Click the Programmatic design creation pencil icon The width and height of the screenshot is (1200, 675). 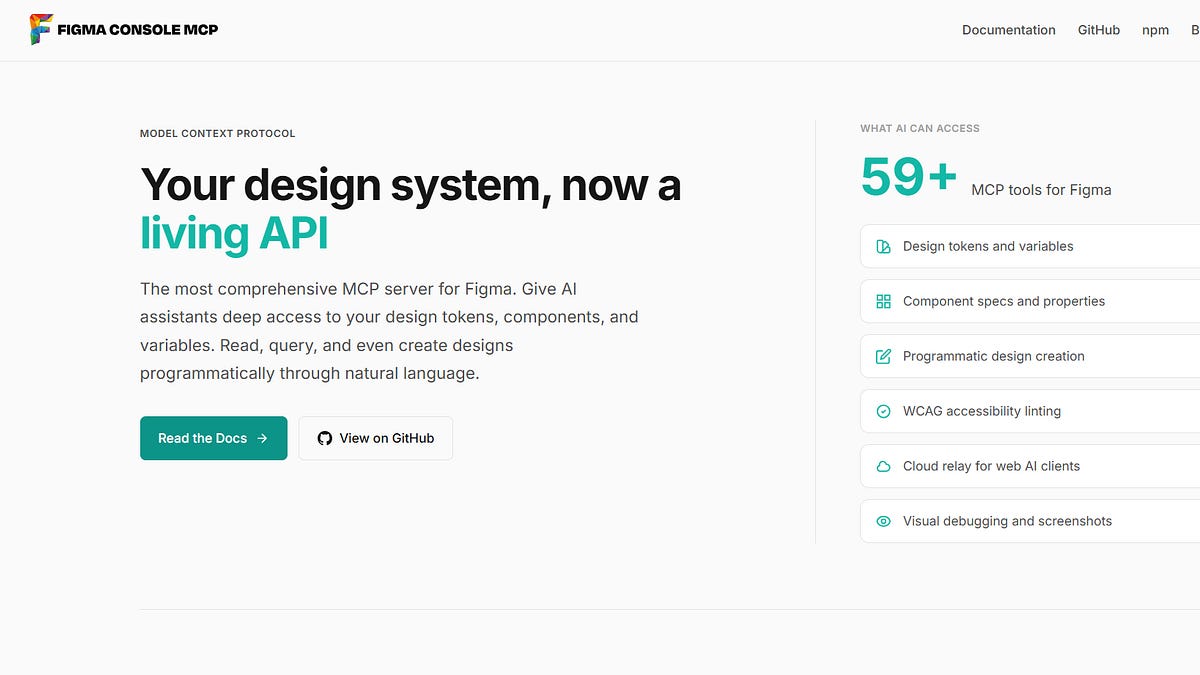click(883, 356)
